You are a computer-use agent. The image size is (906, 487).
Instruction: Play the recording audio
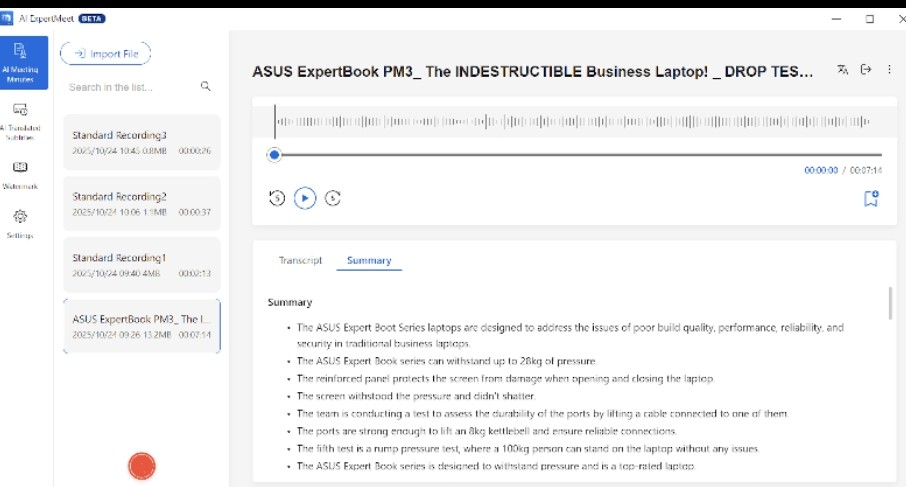(x=305, y=198)
